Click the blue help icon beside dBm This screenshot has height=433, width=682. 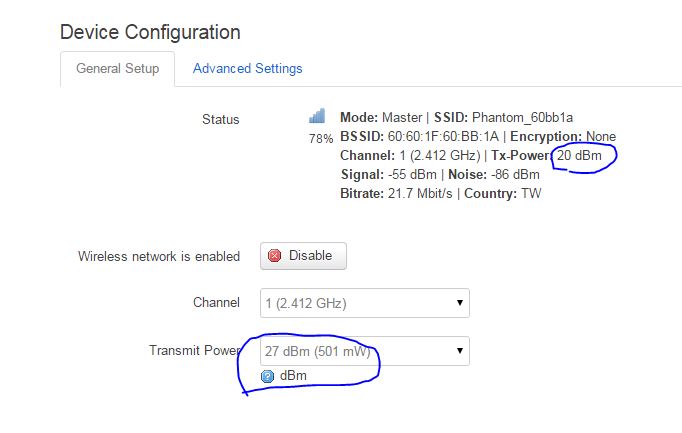pos(267,376)
